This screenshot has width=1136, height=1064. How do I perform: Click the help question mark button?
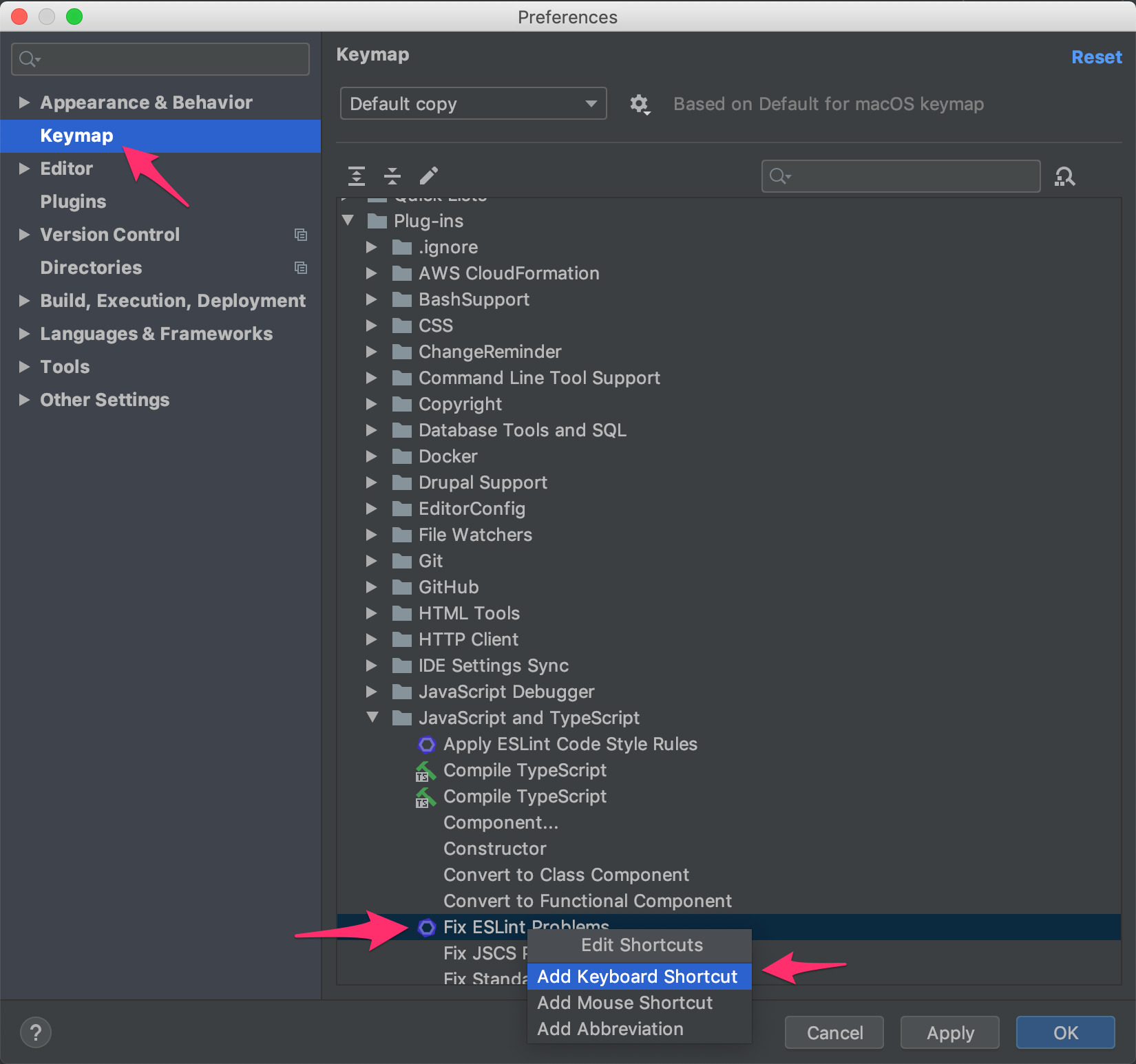point(36,1032)
